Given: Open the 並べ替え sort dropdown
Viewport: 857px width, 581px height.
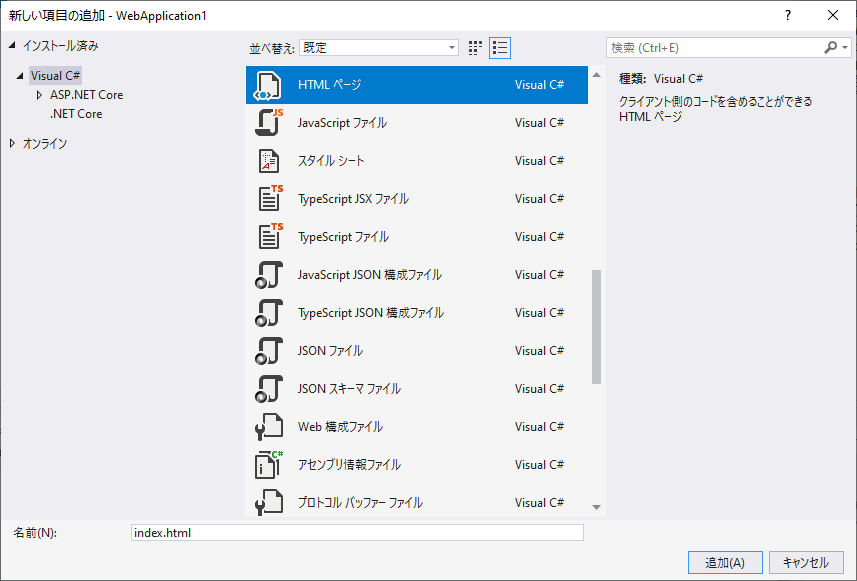Looking at the screenshot, I should pyautogui.click(x=379, y=48).
